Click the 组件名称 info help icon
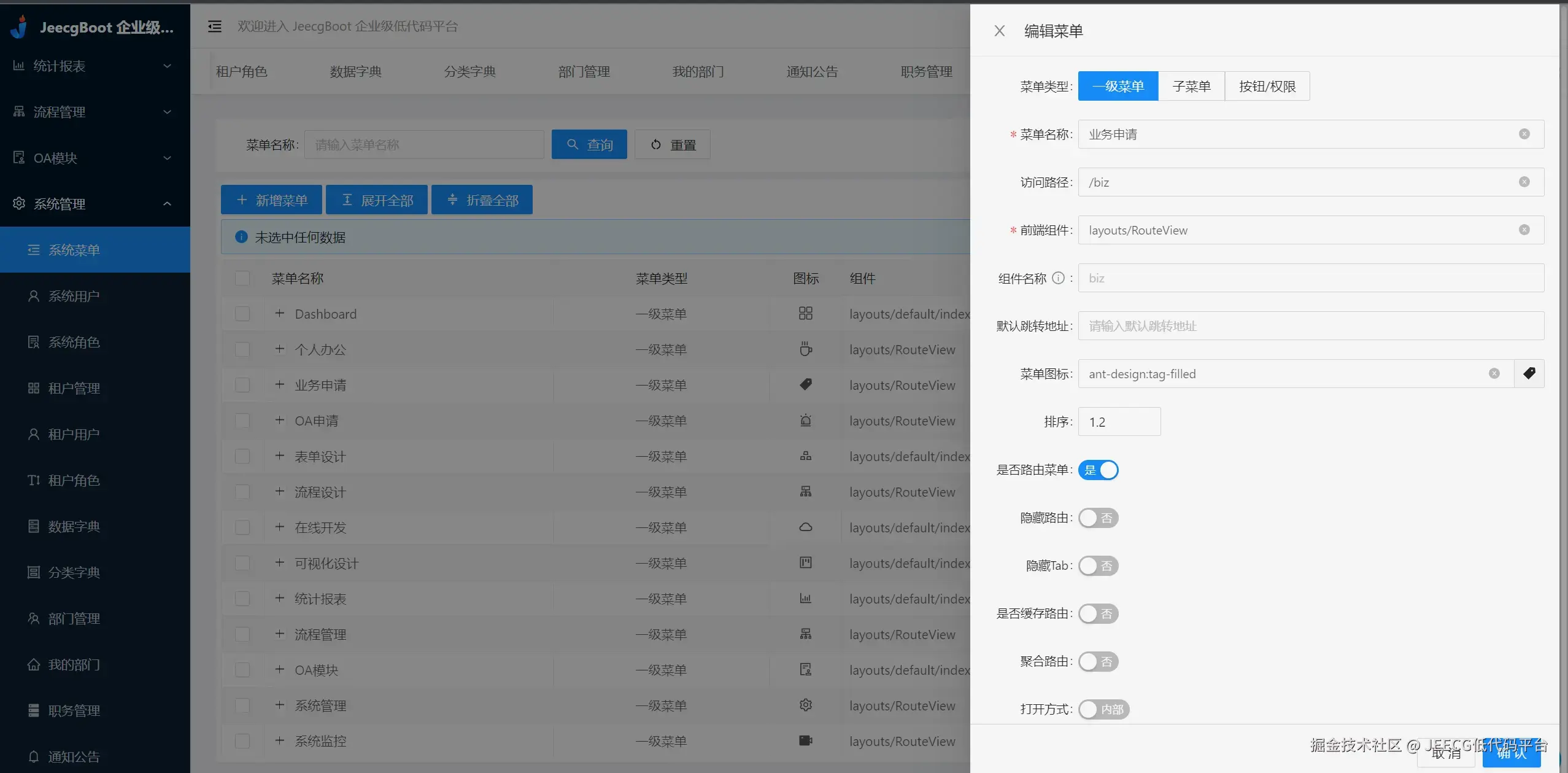1568x773 pixels. pyautogui.click(x=1058, y=278)
